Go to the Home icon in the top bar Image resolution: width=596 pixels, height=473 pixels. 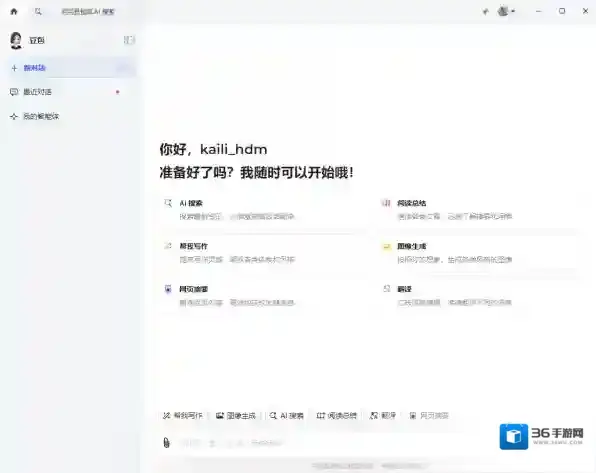[x=14, y=11]
